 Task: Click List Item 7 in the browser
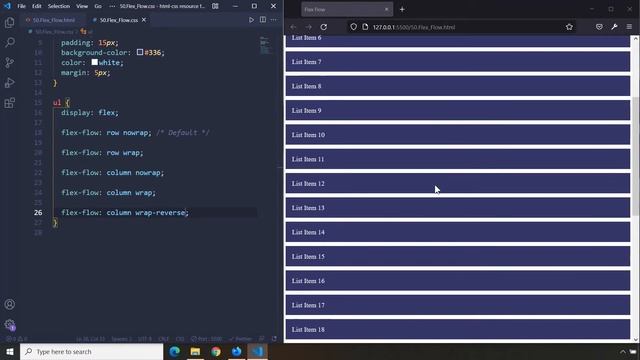[458, 62]
